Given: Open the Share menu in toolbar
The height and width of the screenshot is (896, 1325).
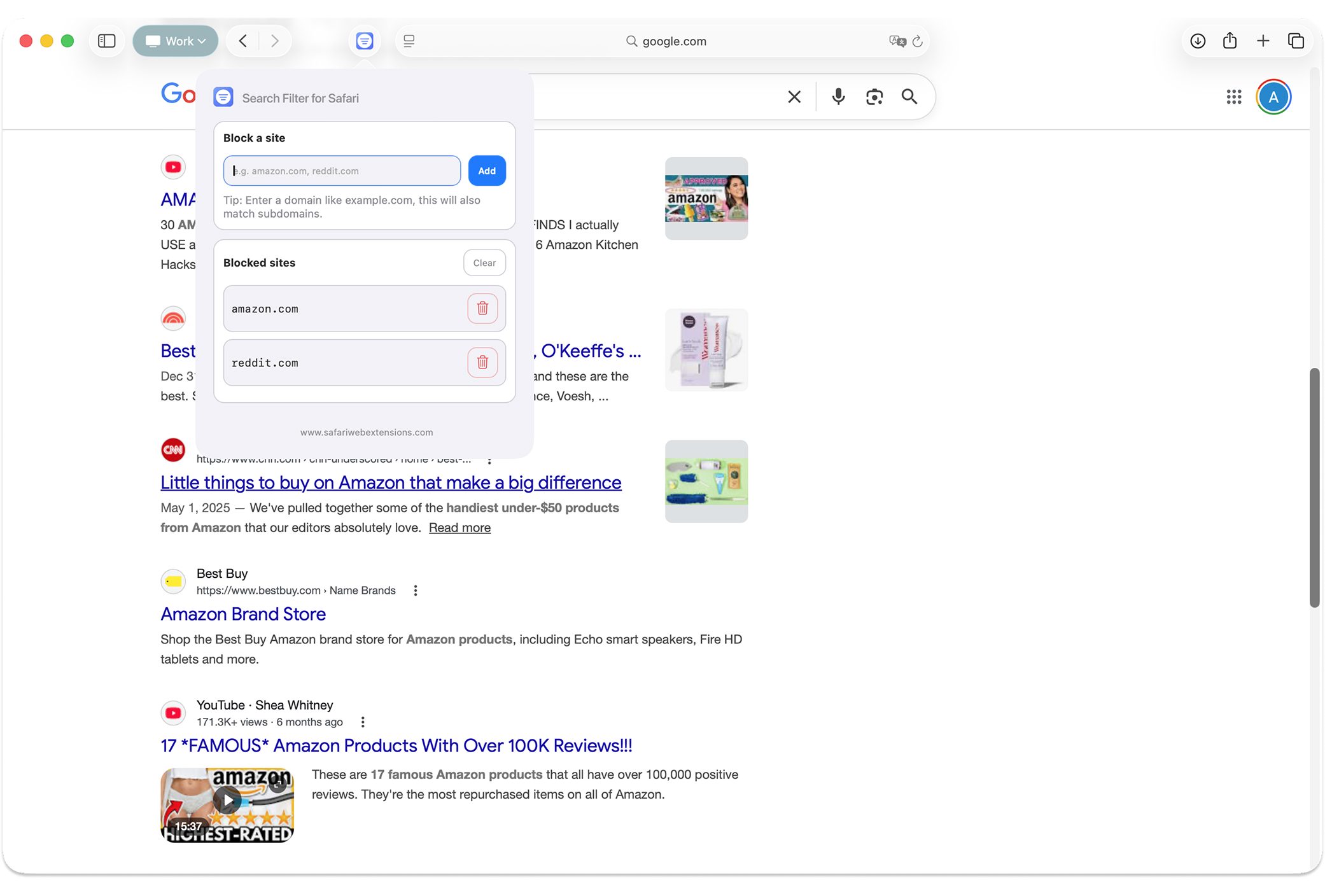Looking at the screenshot, I should point(1230,41).
